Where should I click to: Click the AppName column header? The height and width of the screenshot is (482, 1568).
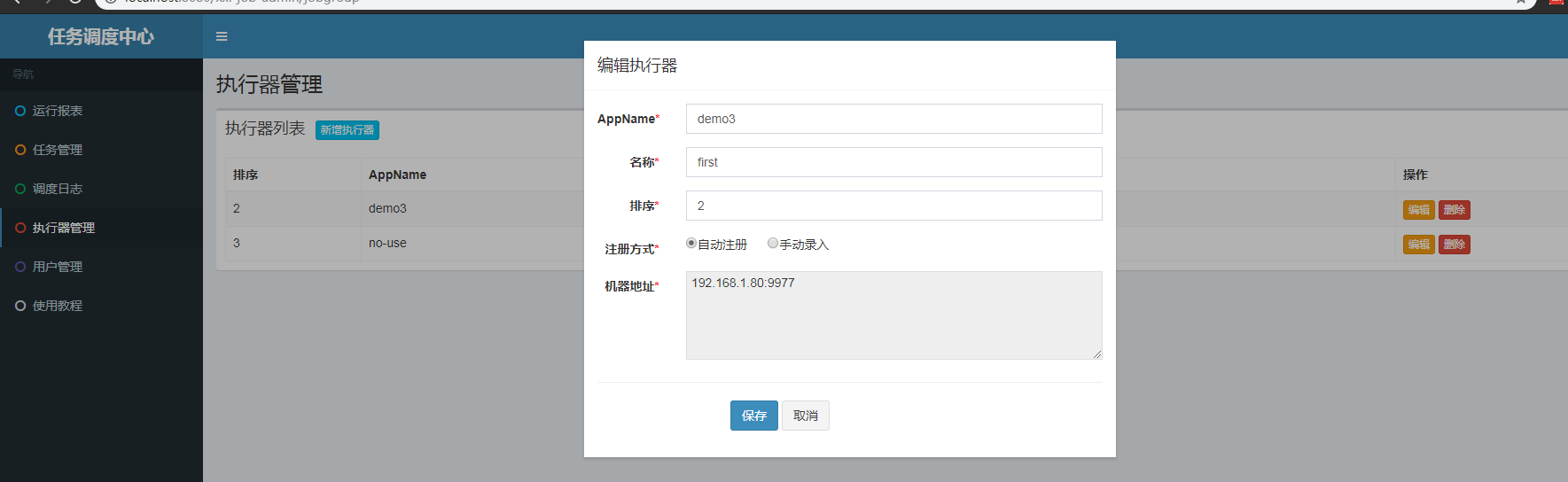pos(397,175)
